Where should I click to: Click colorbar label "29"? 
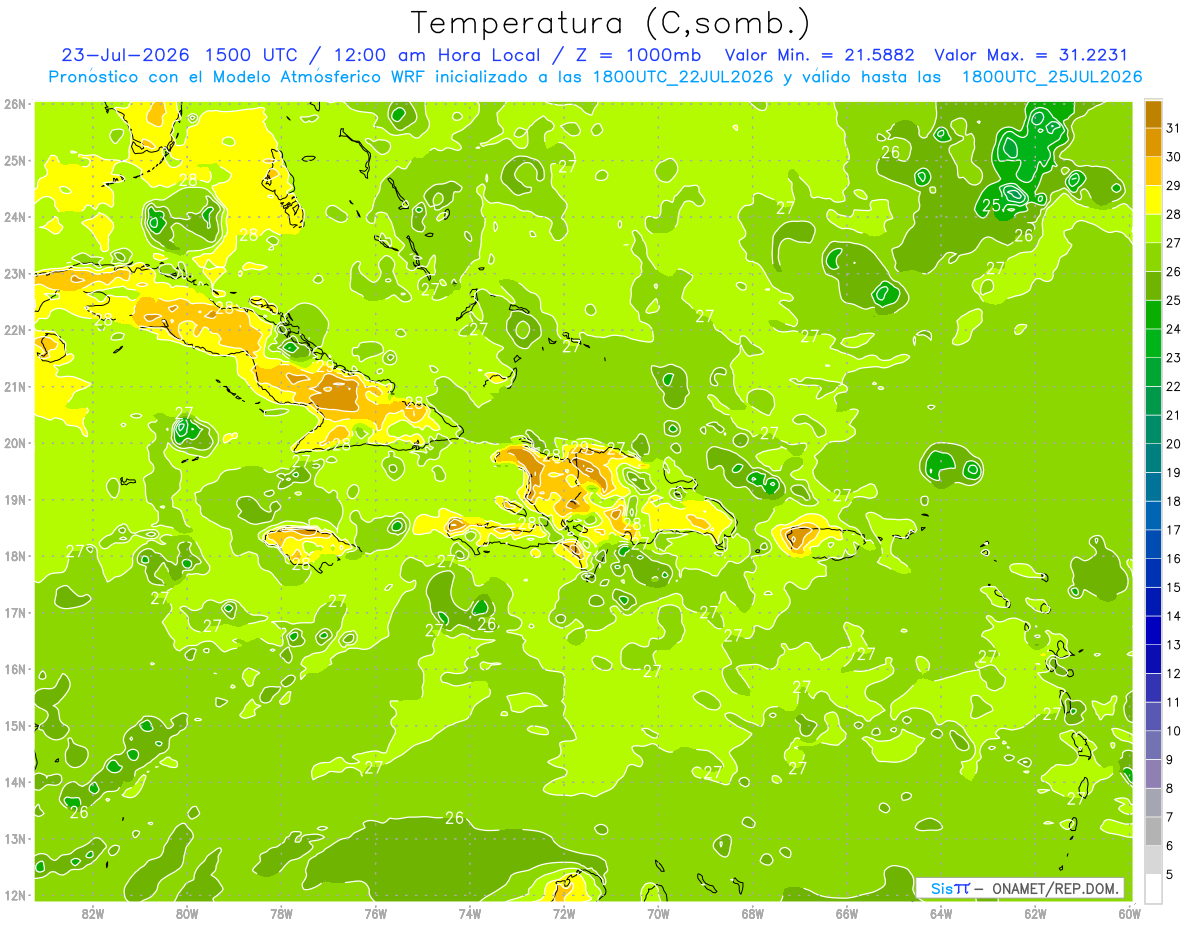tap(1174, 185)
